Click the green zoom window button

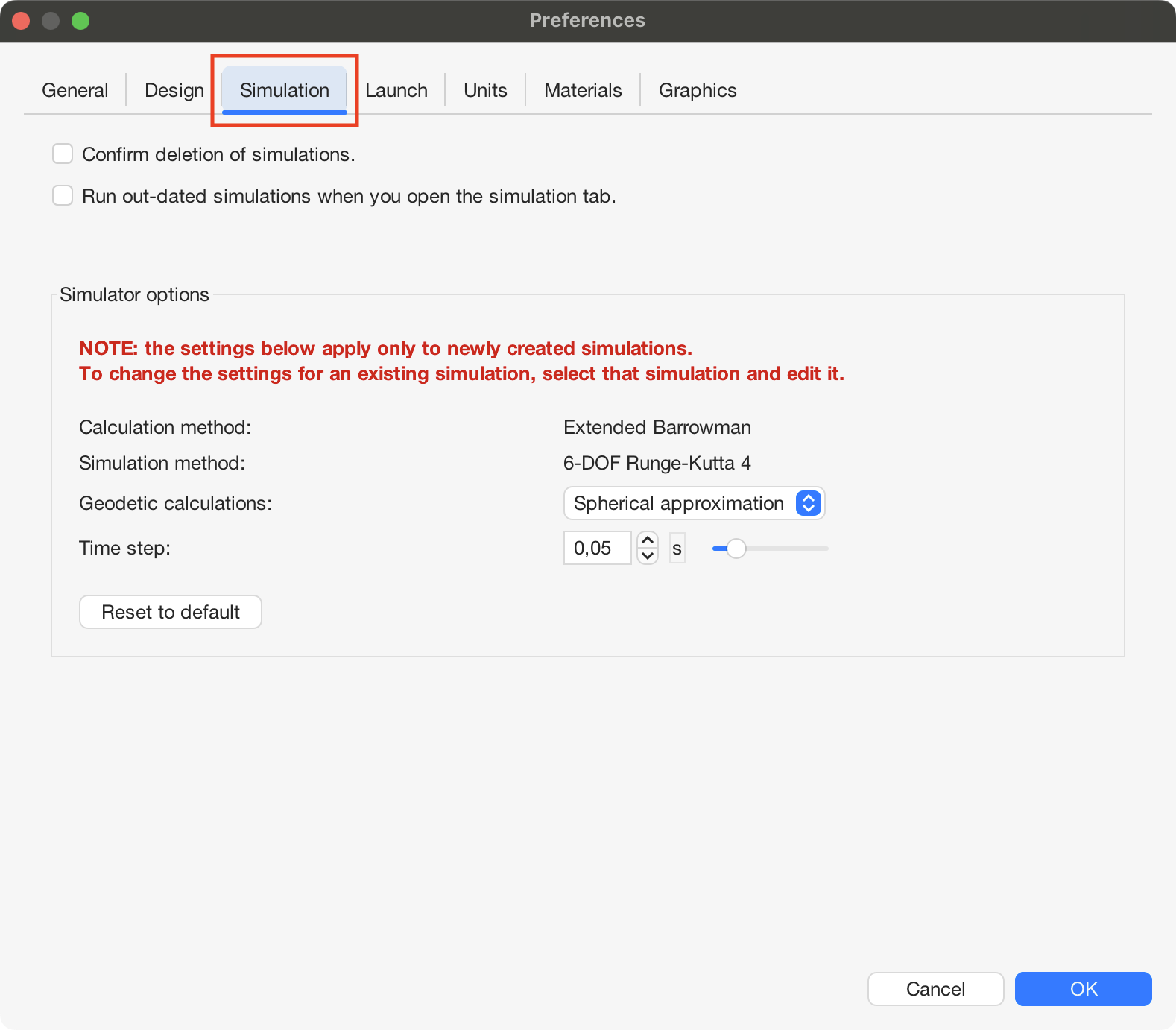pos(80,21)
